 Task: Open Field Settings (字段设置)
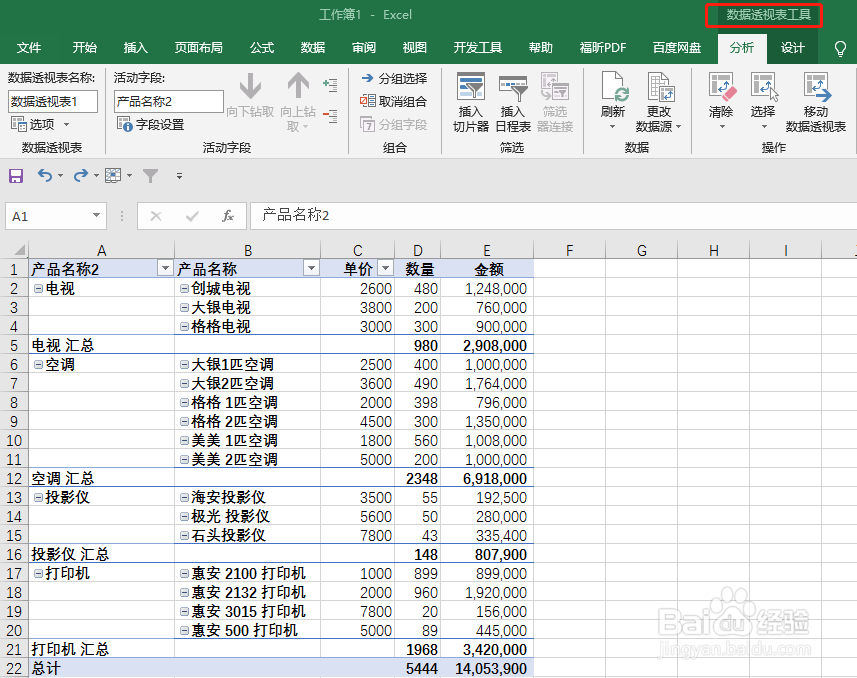[151, 125]
